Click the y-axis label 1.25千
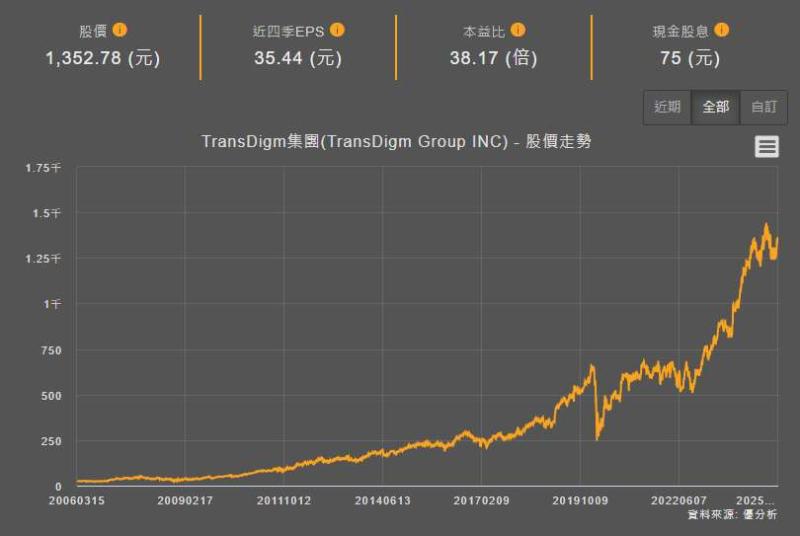Viewport: 800px width, 536px height. pyautogui.click(x=43, y=259)
